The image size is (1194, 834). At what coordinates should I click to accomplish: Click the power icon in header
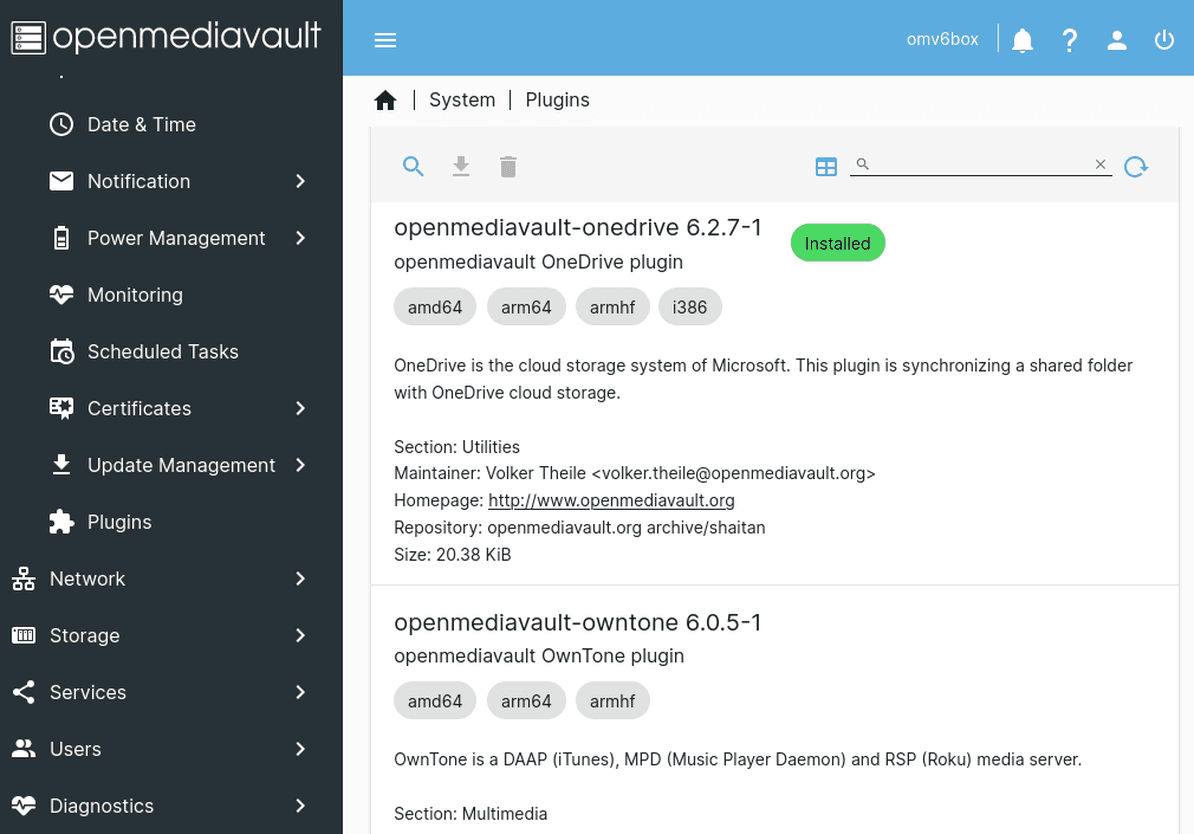1164,40
